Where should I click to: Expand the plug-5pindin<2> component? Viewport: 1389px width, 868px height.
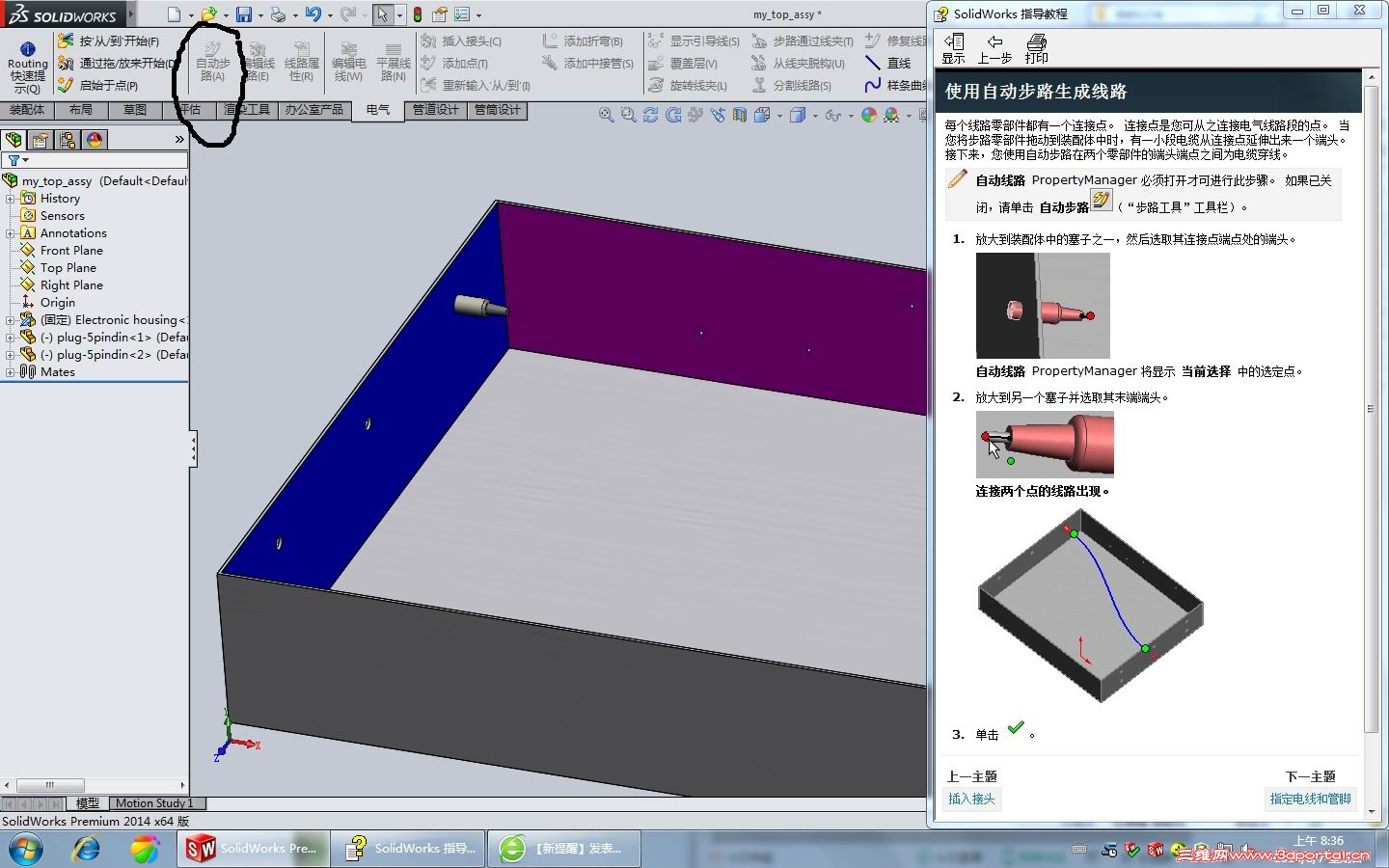pyautogui.click(x=11, y=355)
